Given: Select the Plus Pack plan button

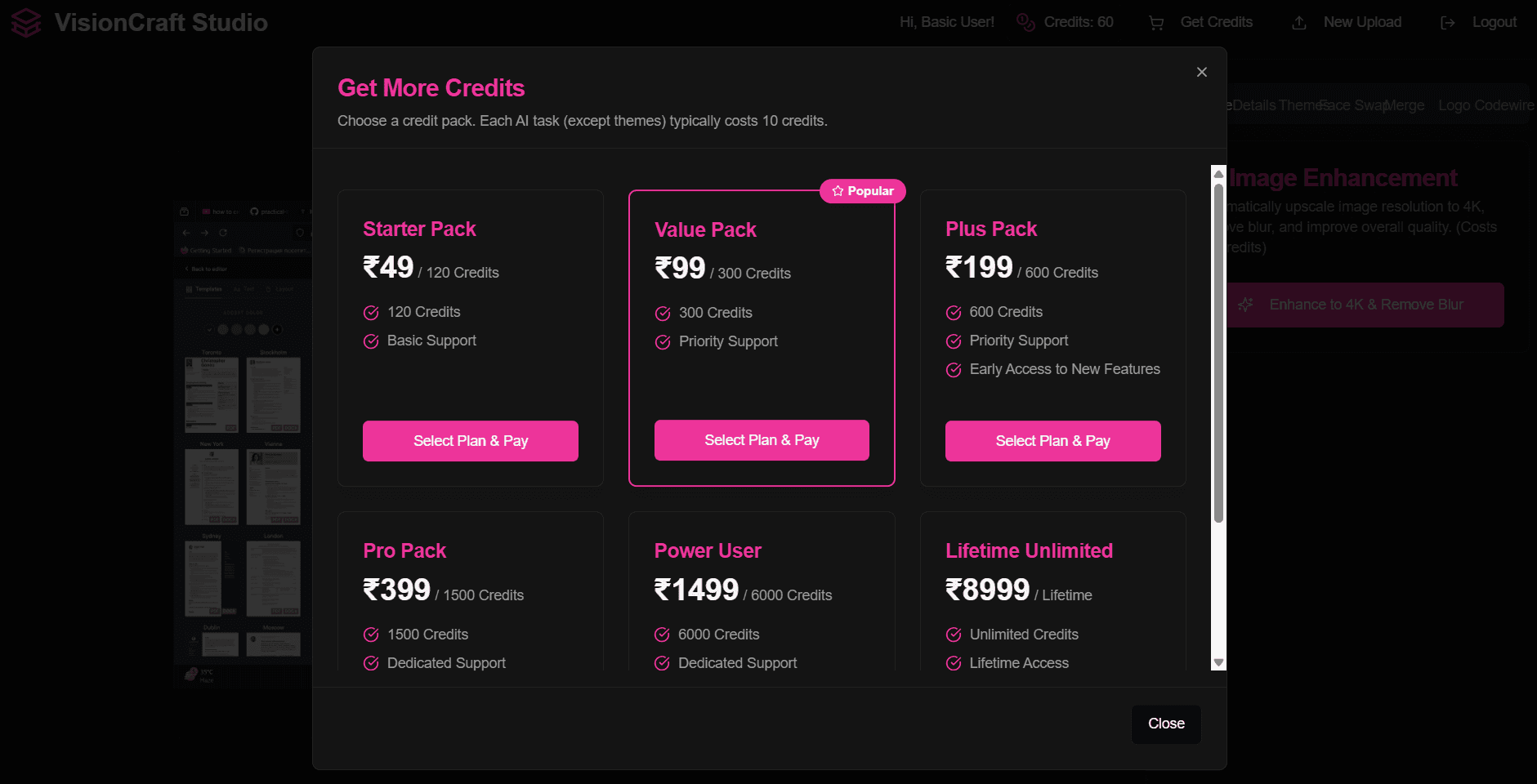Looking at the screenshot, I should coord(1053,441).
